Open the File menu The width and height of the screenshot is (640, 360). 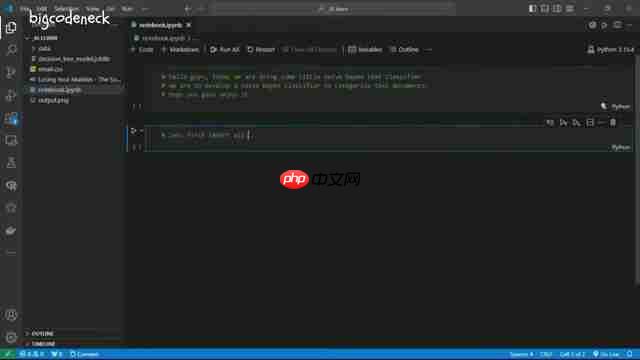click(25, 9)
